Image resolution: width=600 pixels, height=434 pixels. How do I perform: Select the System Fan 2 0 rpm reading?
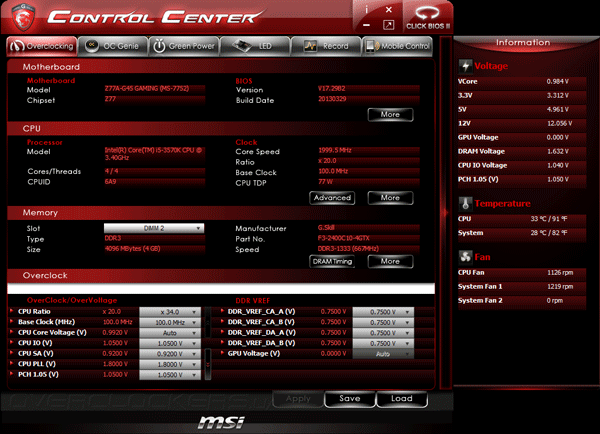tap(522, 300)
